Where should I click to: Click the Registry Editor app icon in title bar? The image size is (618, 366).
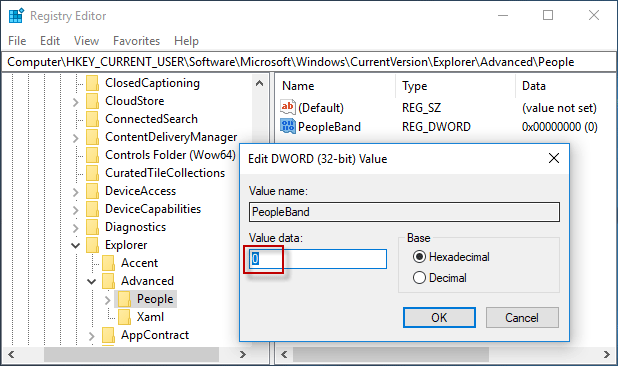pyautogui.click(x=17, y=16)
